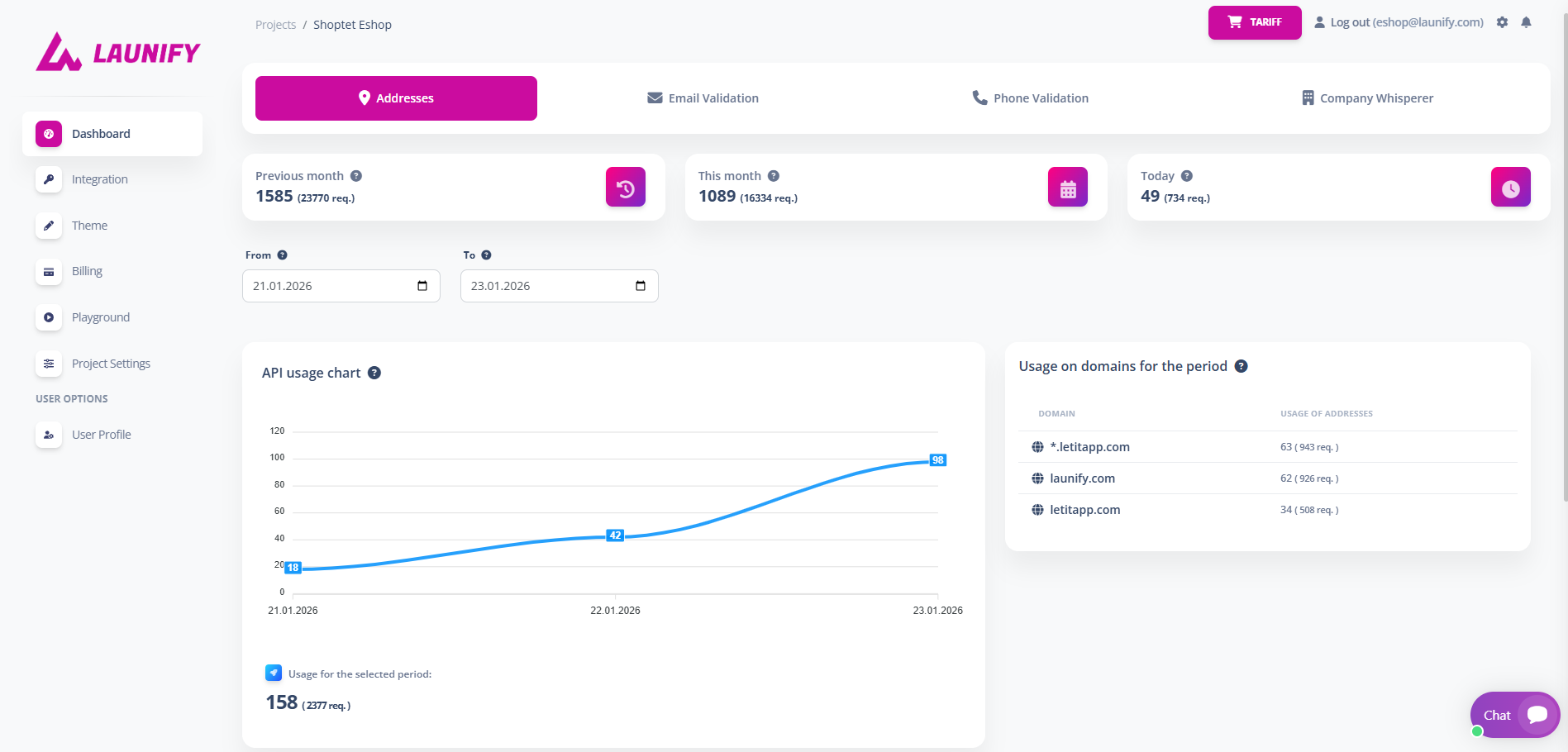This screenshot has width=1568, height=752.
Task: Click the help icon beside Previous month
Action: pos(356,176)
